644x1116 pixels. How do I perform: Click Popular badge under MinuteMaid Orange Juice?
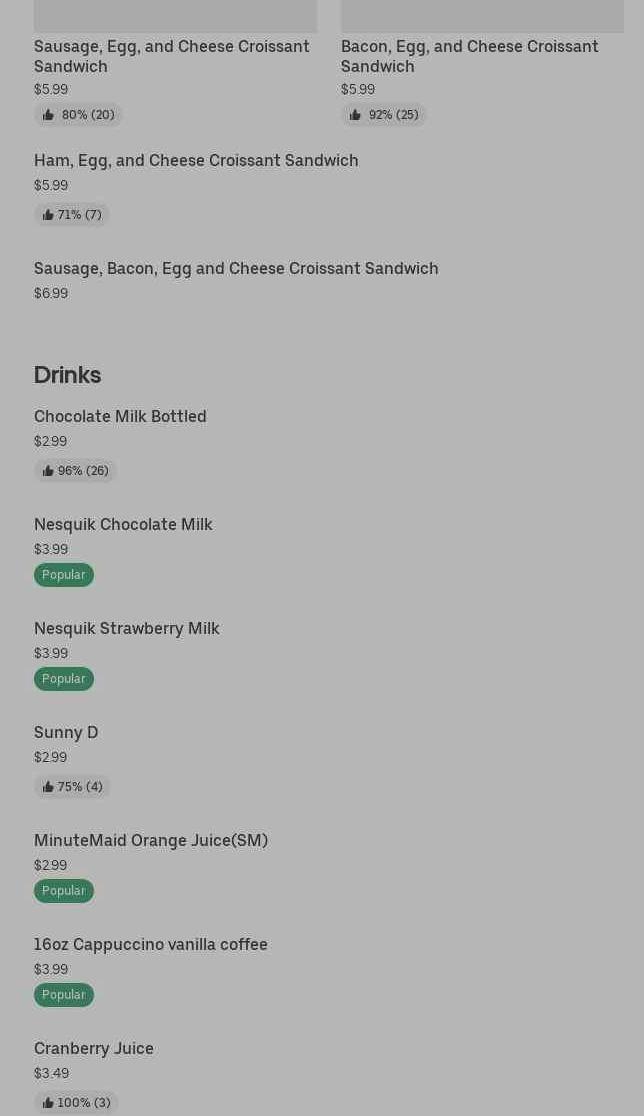click(64, 891)
